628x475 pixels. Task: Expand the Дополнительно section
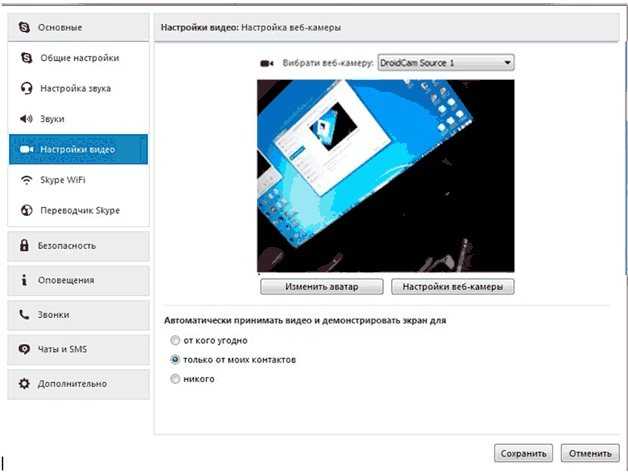[x=78, y=384]
